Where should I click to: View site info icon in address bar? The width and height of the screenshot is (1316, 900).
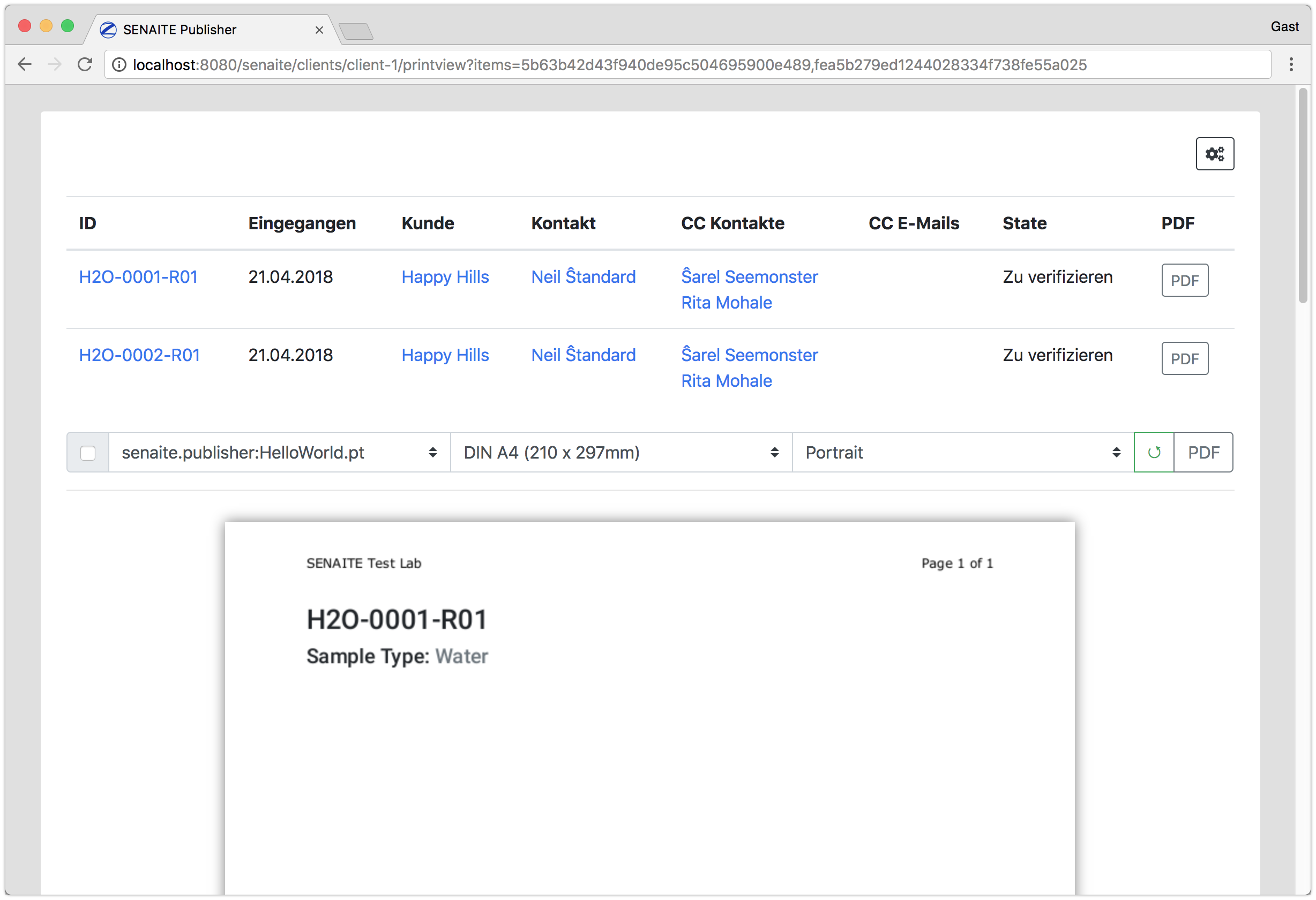[119, 65]
